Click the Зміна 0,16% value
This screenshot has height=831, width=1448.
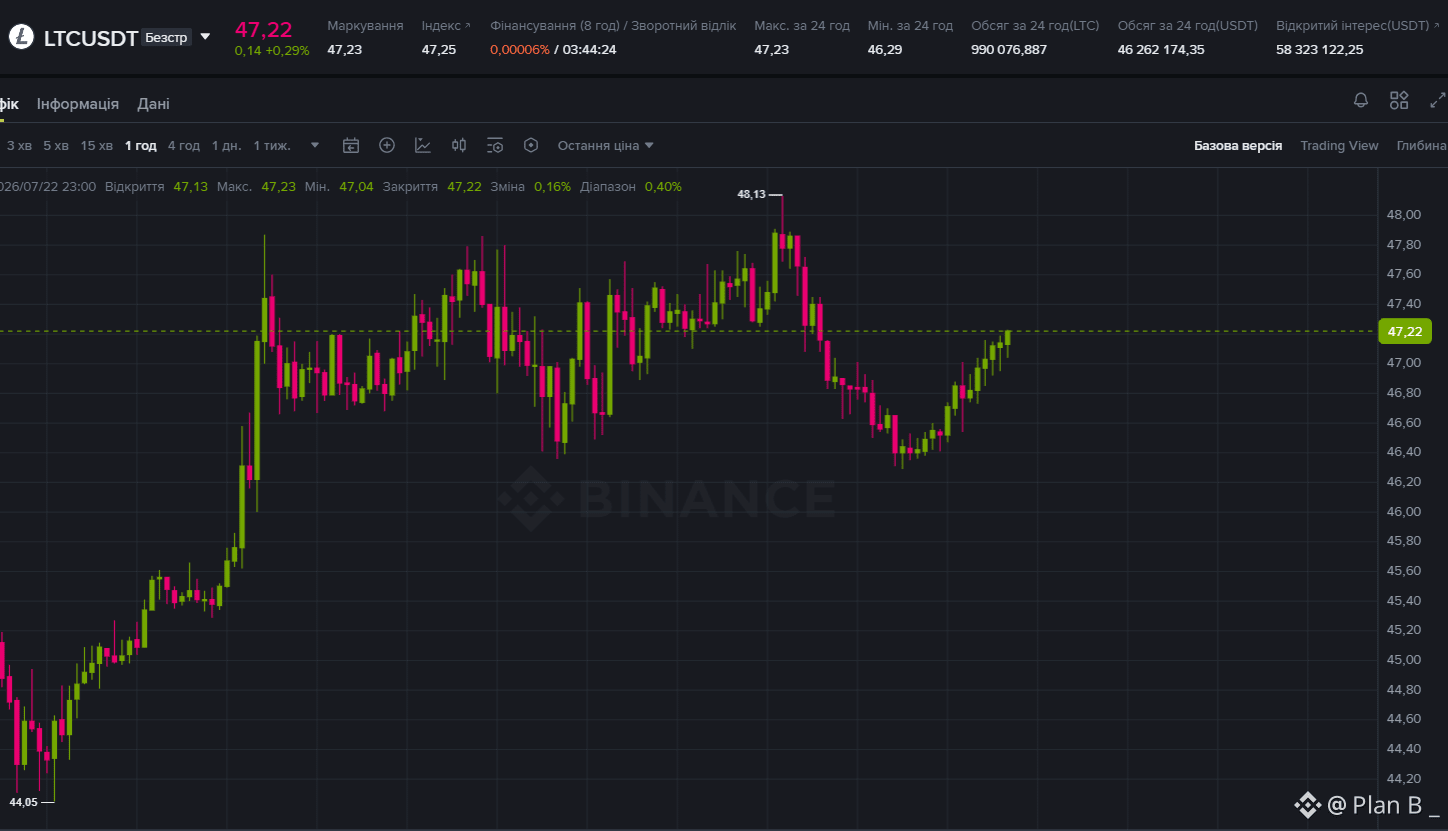(x=552, y=186)
